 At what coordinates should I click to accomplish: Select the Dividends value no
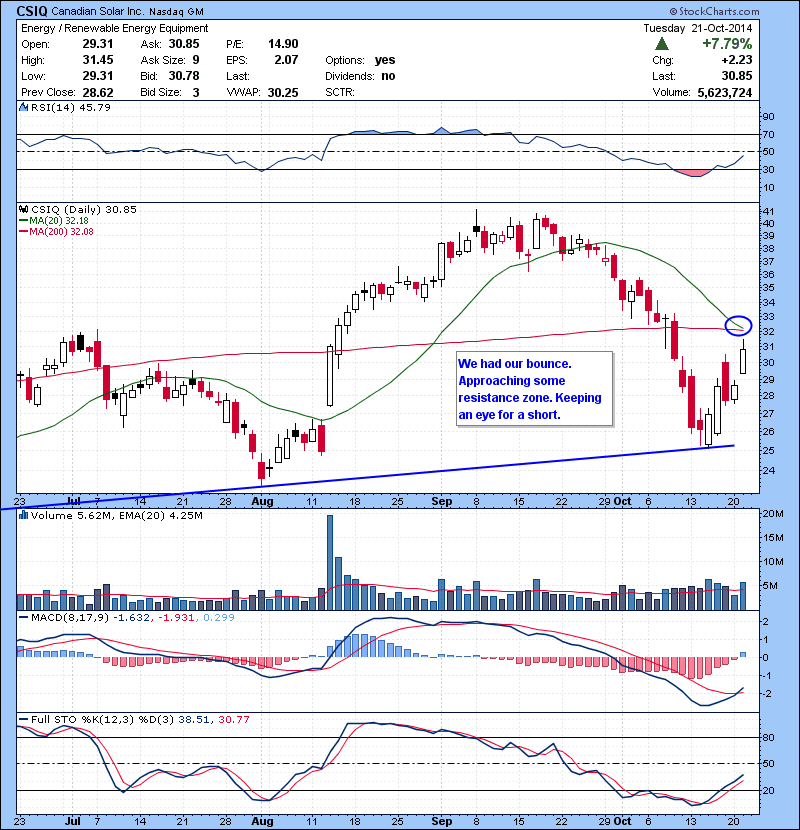388,76
